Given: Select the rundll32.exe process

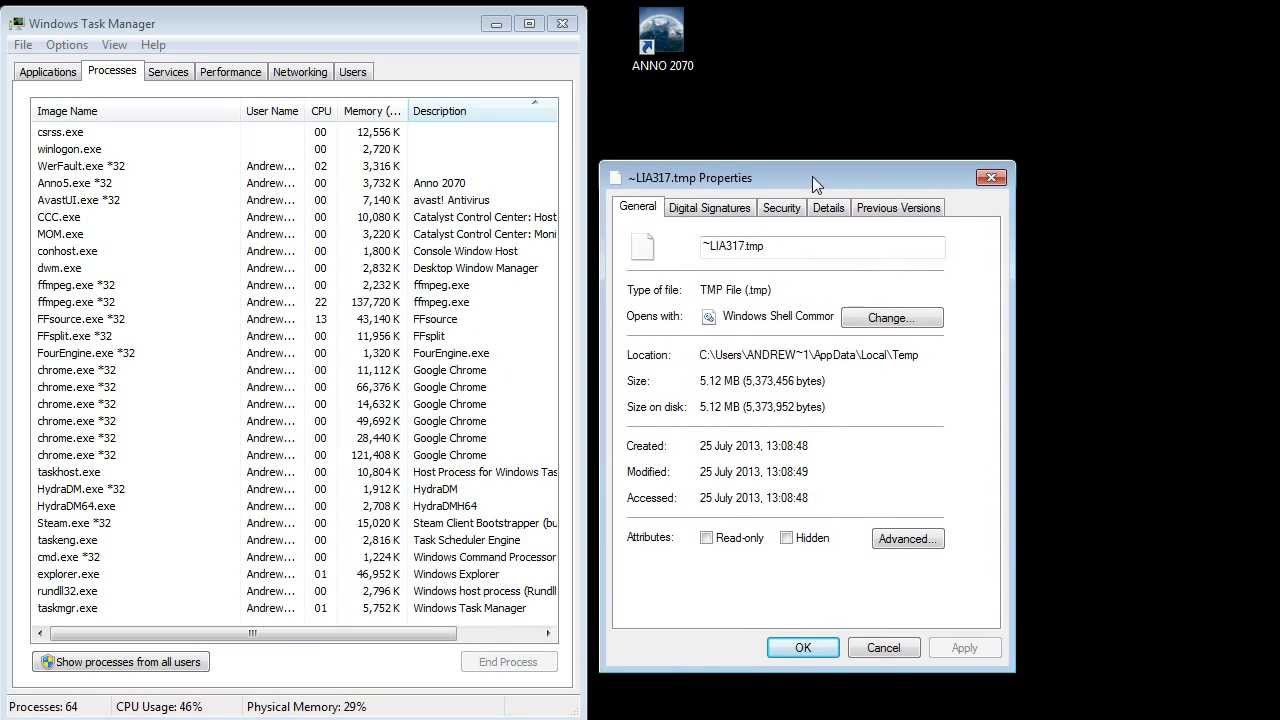Looking at the screenshot, I should [x=294, y=591].
